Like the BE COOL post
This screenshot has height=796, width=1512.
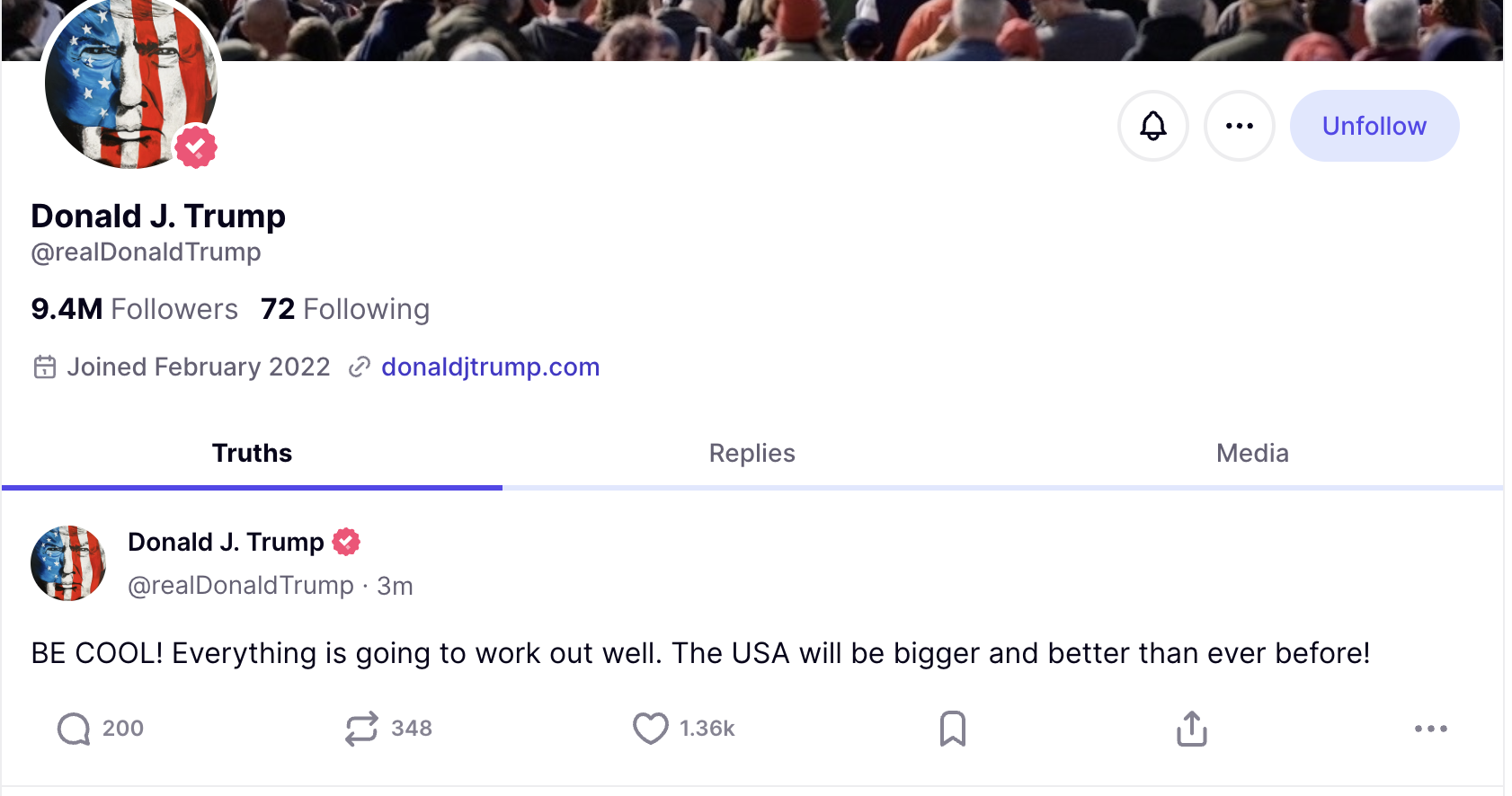pyautogui.click(x=651, y=729)
